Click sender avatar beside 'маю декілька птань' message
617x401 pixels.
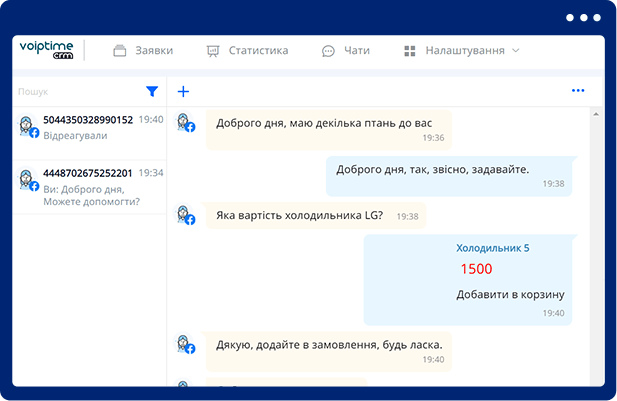(x=185, y=122)
